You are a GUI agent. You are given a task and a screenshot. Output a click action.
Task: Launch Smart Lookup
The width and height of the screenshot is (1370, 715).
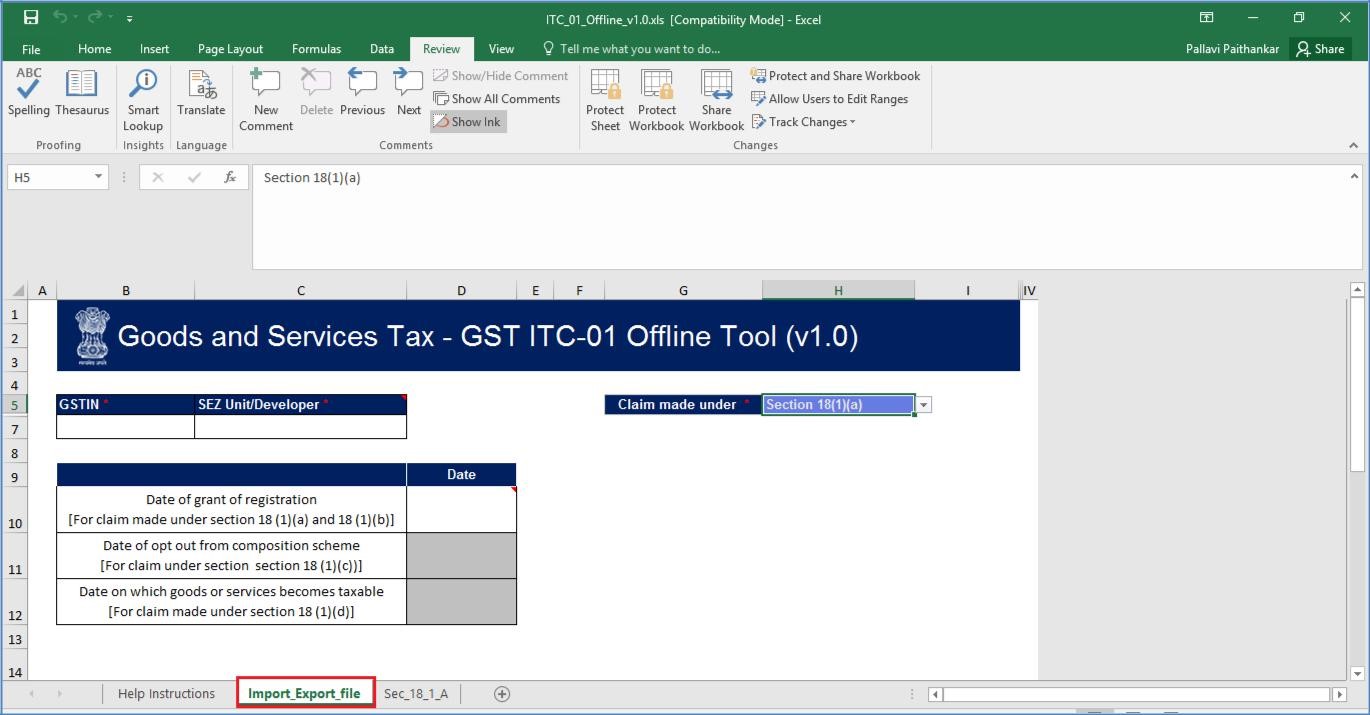coord(142,95)
